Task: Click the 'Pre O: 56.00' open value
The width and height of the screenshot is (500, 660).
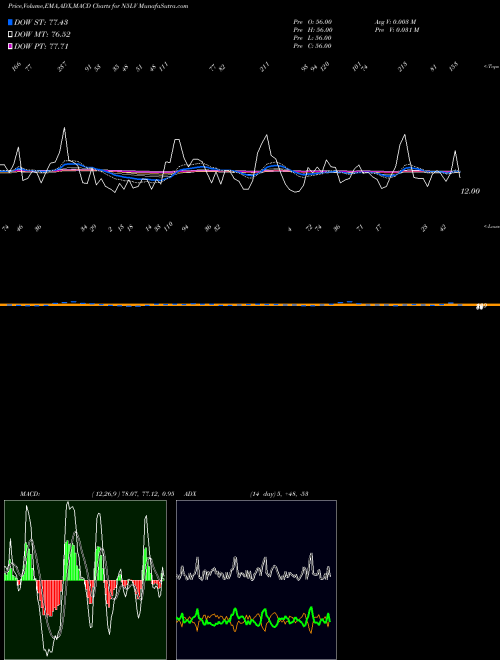Action: pyautogui.click(x=313, y=21)
